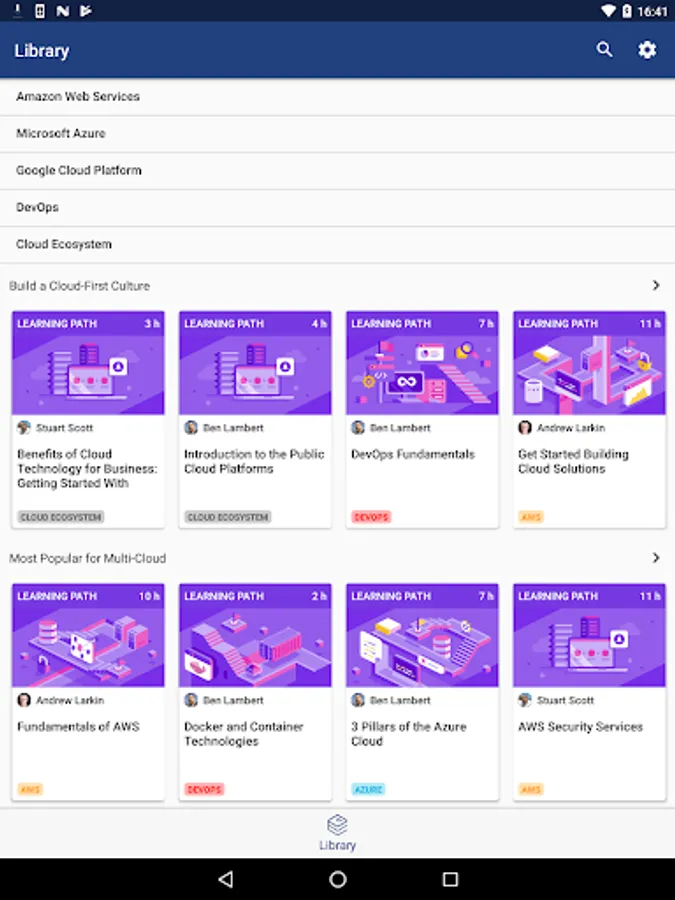Click the DevOps Fundamentals title text
Viewport: 675px width, 900px height.
pos(413,454)
